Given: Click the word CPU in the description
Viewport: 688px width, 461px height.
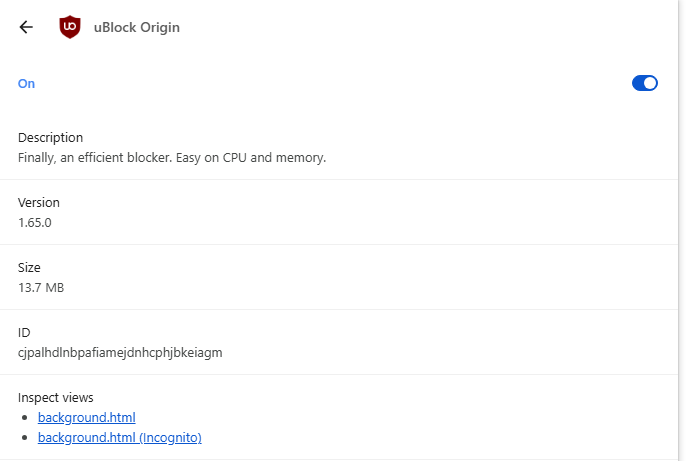Looking at the screenshot, I should pos(235,157).
